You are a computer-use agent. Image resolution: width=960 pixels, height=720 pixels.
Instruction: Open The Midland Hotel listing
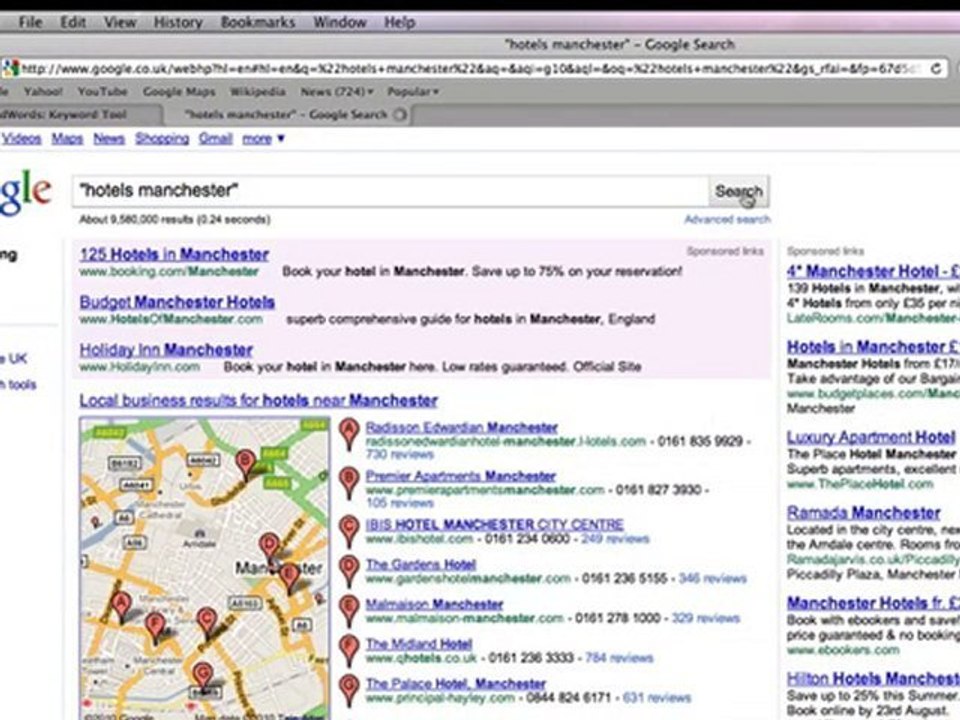click(x=419, y=644)
